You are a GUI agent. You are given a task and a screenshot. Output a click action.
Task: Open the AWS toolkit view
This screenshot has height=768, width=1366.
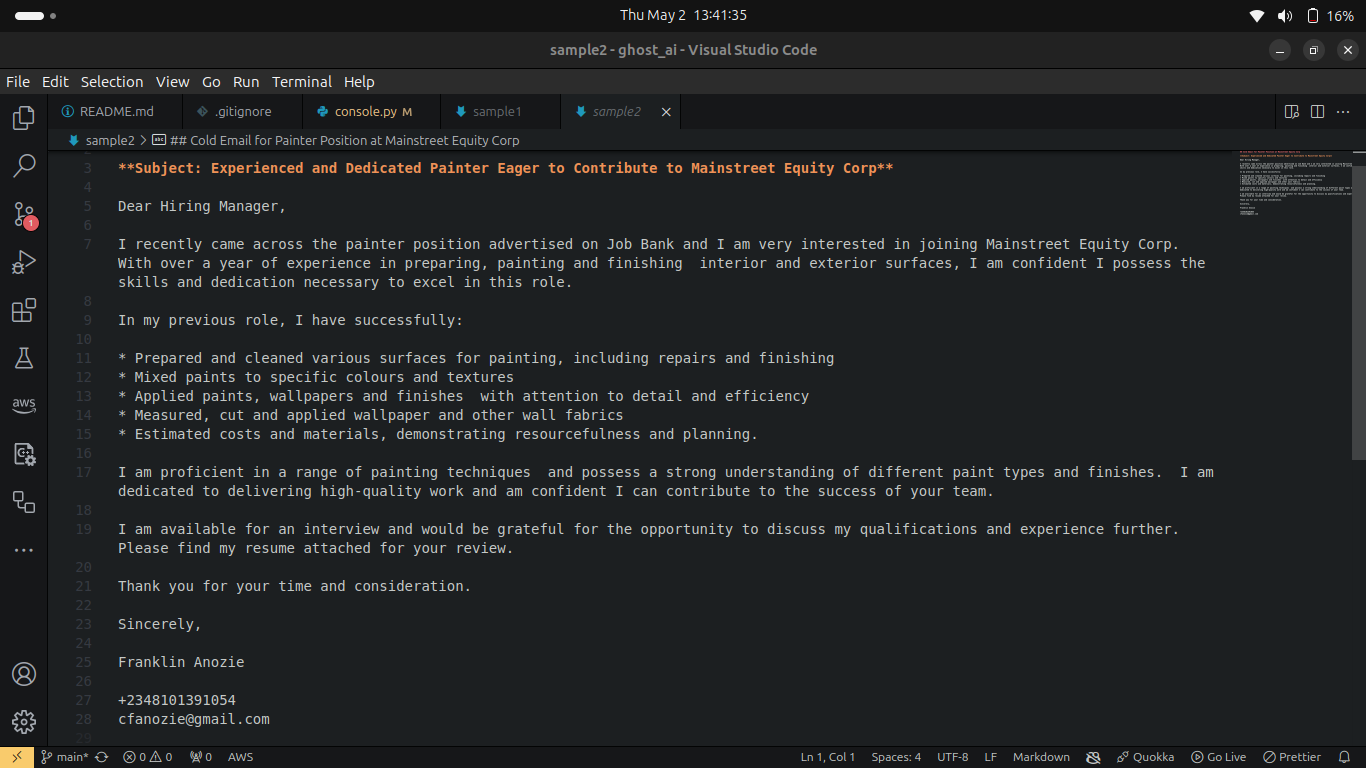click(x=24, y=406)
